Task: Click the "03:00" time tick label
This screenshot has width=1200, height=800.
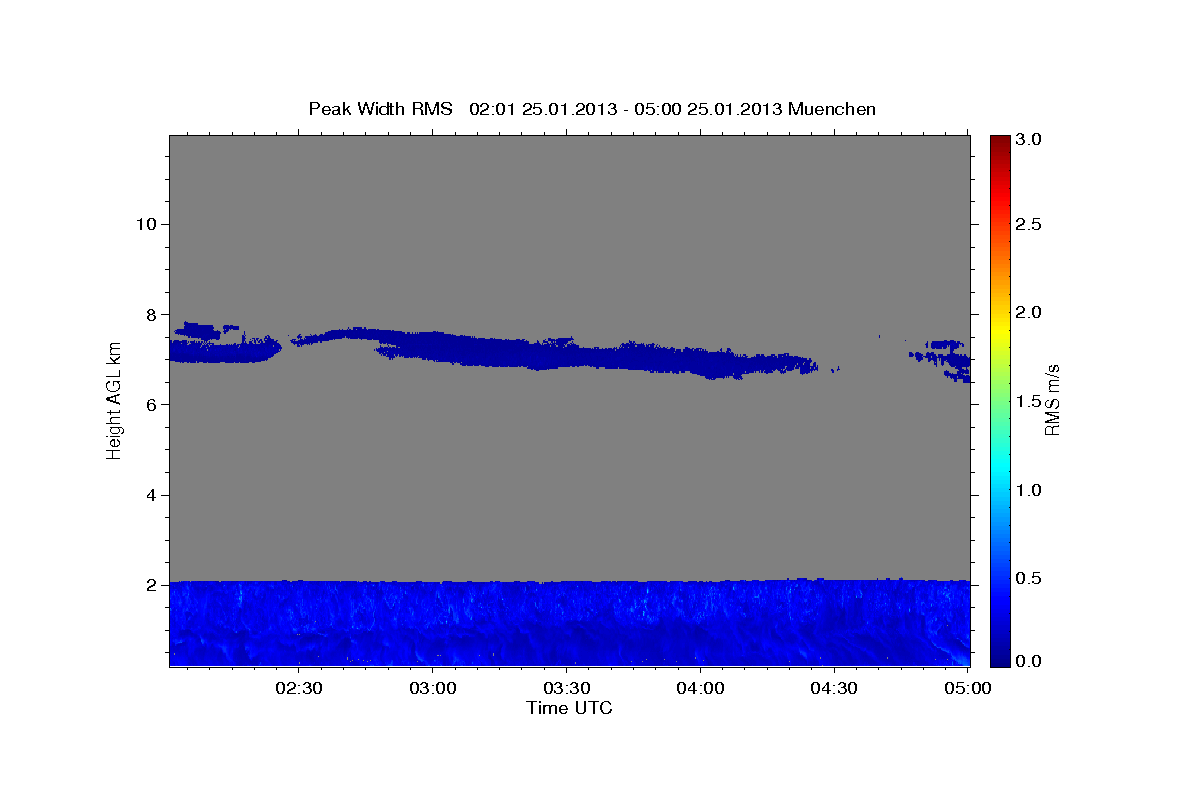Action: pos(432,688)
